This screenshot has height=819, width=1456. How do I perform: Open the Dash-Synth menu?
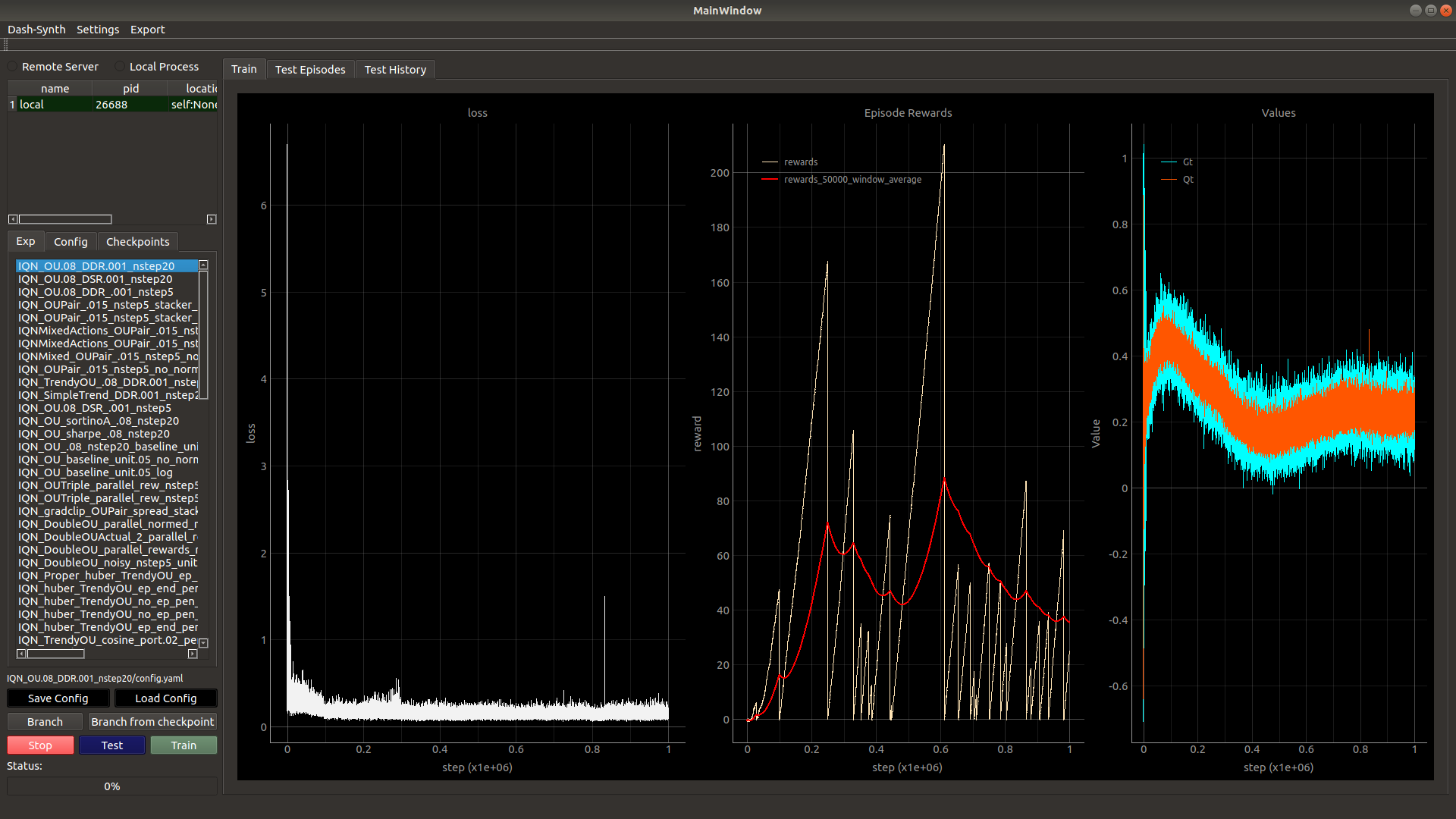tap(36, 30)
